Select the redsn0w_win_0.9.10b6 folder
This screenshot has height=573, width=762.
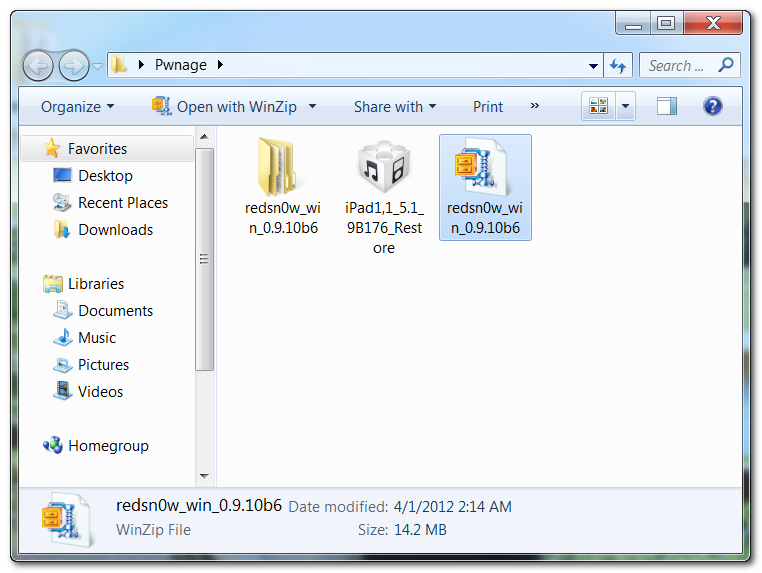click(283, 187)
